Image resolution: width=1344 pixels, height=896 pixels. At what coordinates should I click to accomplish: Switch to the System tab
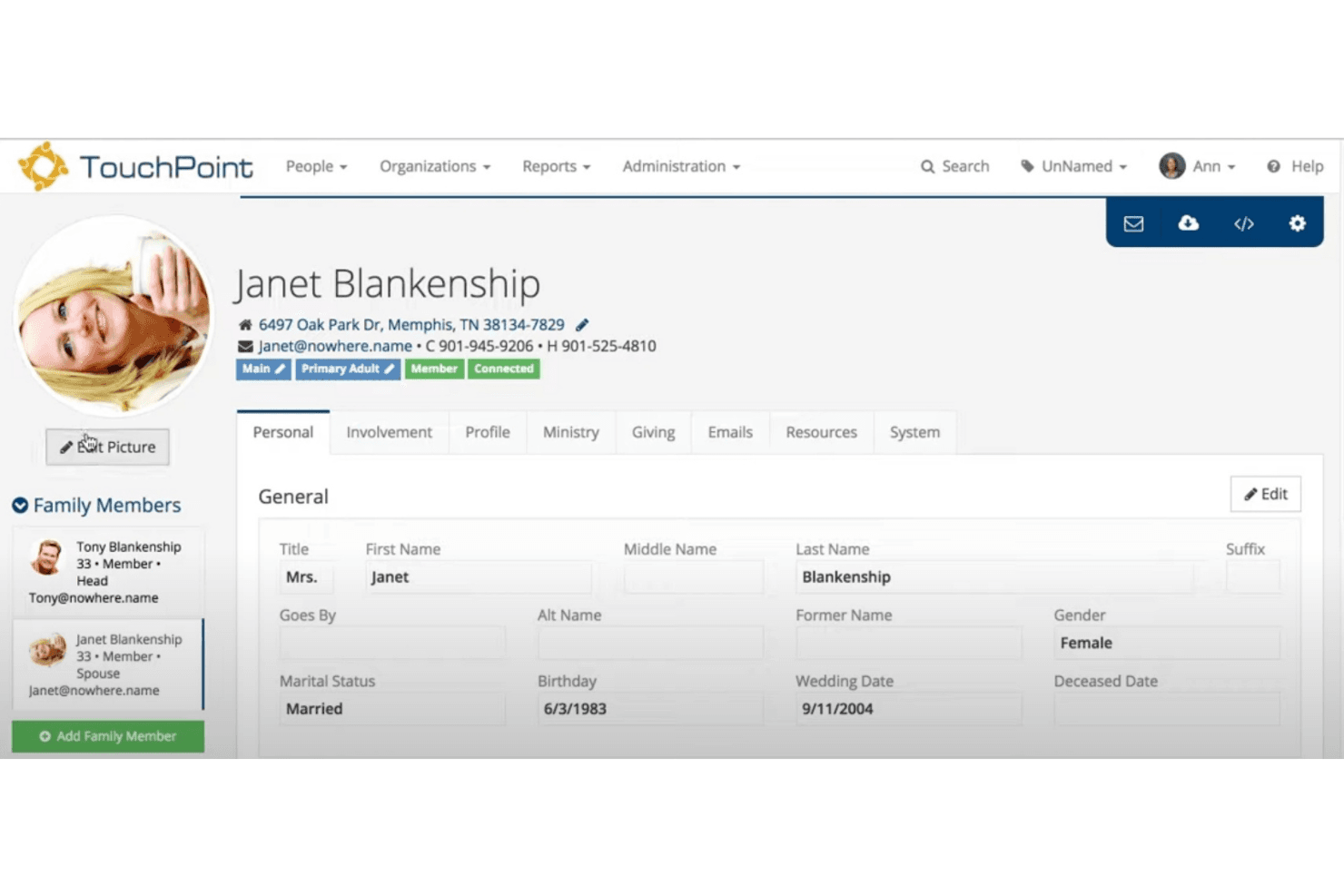click(914, 433)
